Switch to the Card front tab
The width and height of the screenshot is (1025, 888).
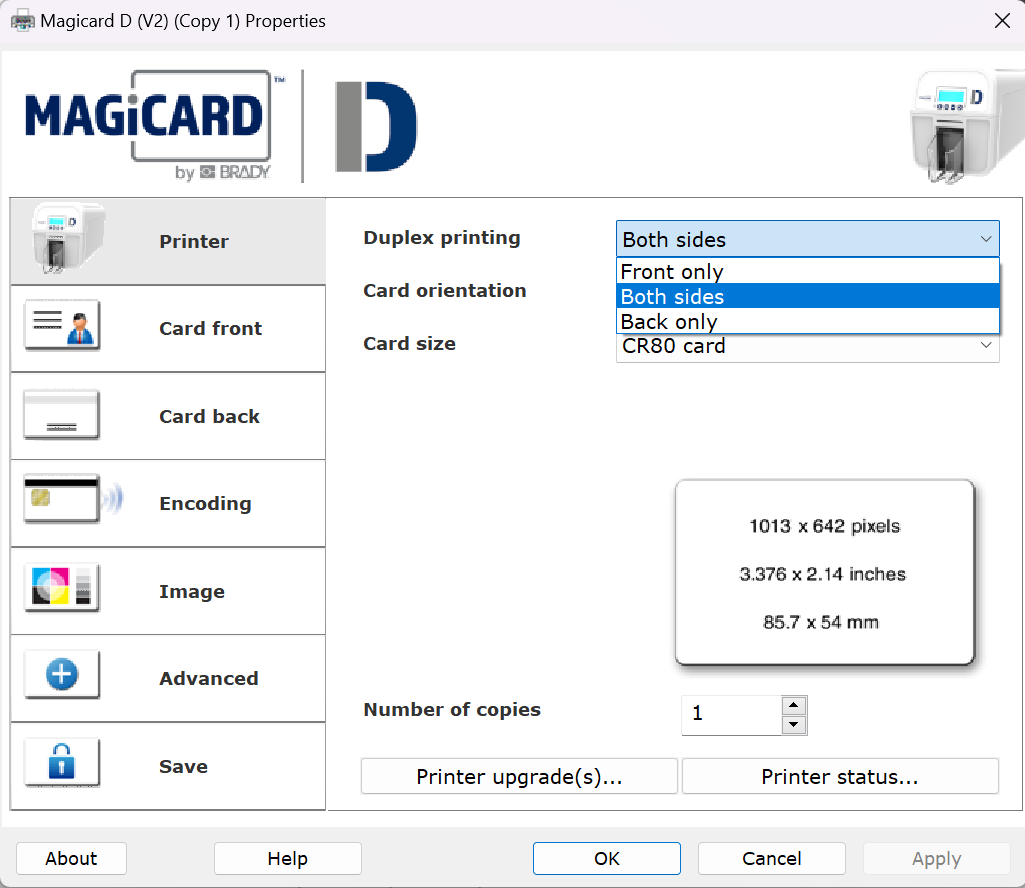tap(168, 328)
